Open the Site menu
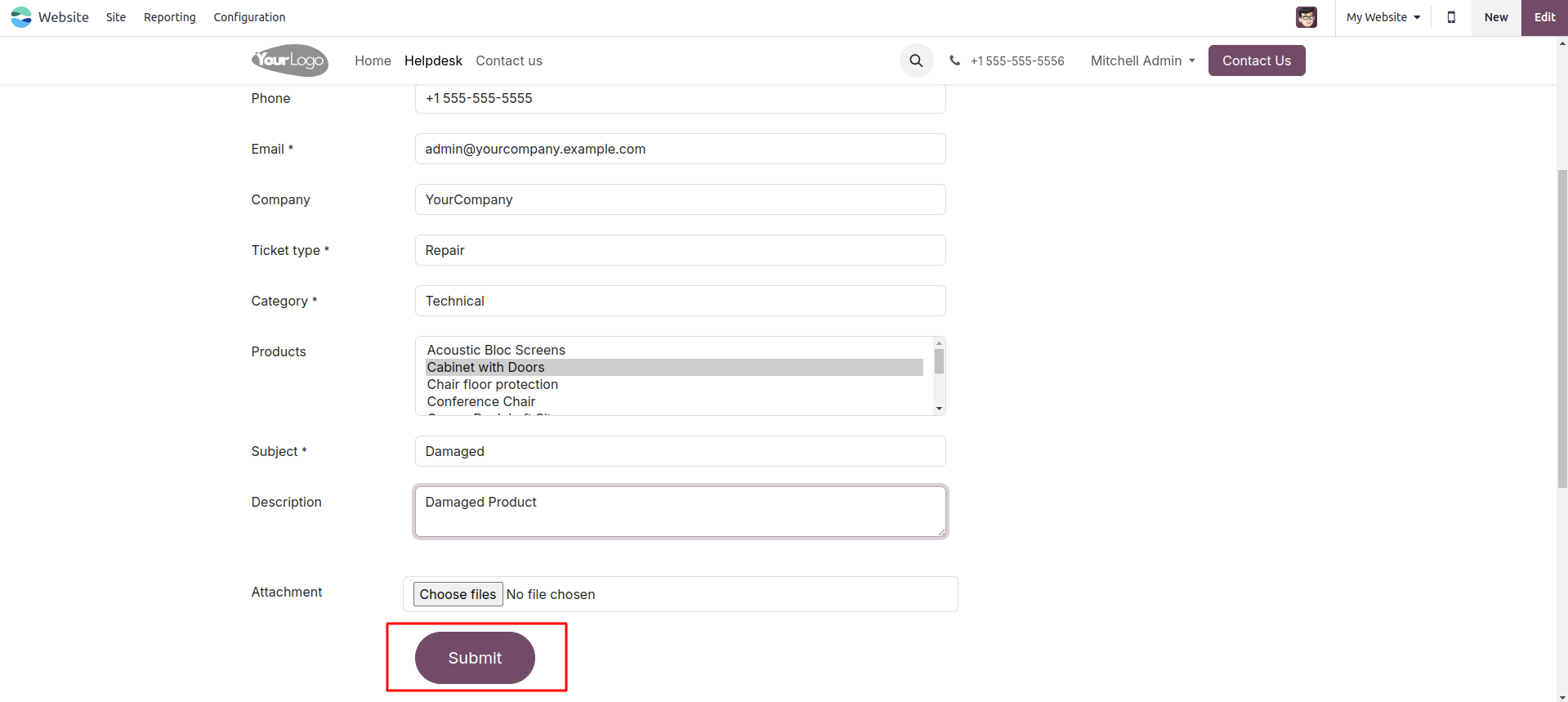The width and height of the screenshot is (1568, 702). [x=116, y=17]
